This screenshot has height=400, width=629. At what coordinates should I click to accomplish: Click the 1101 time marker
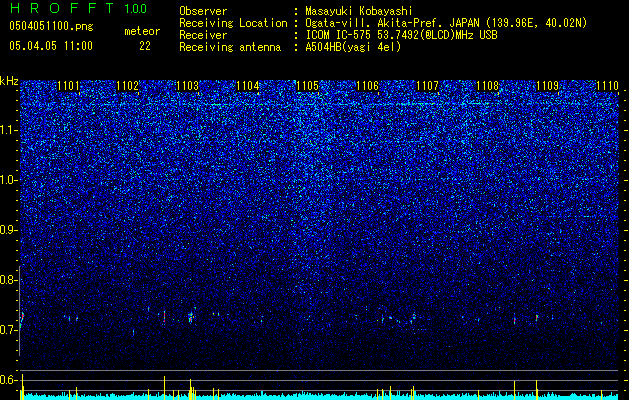[x=68, y=86]
